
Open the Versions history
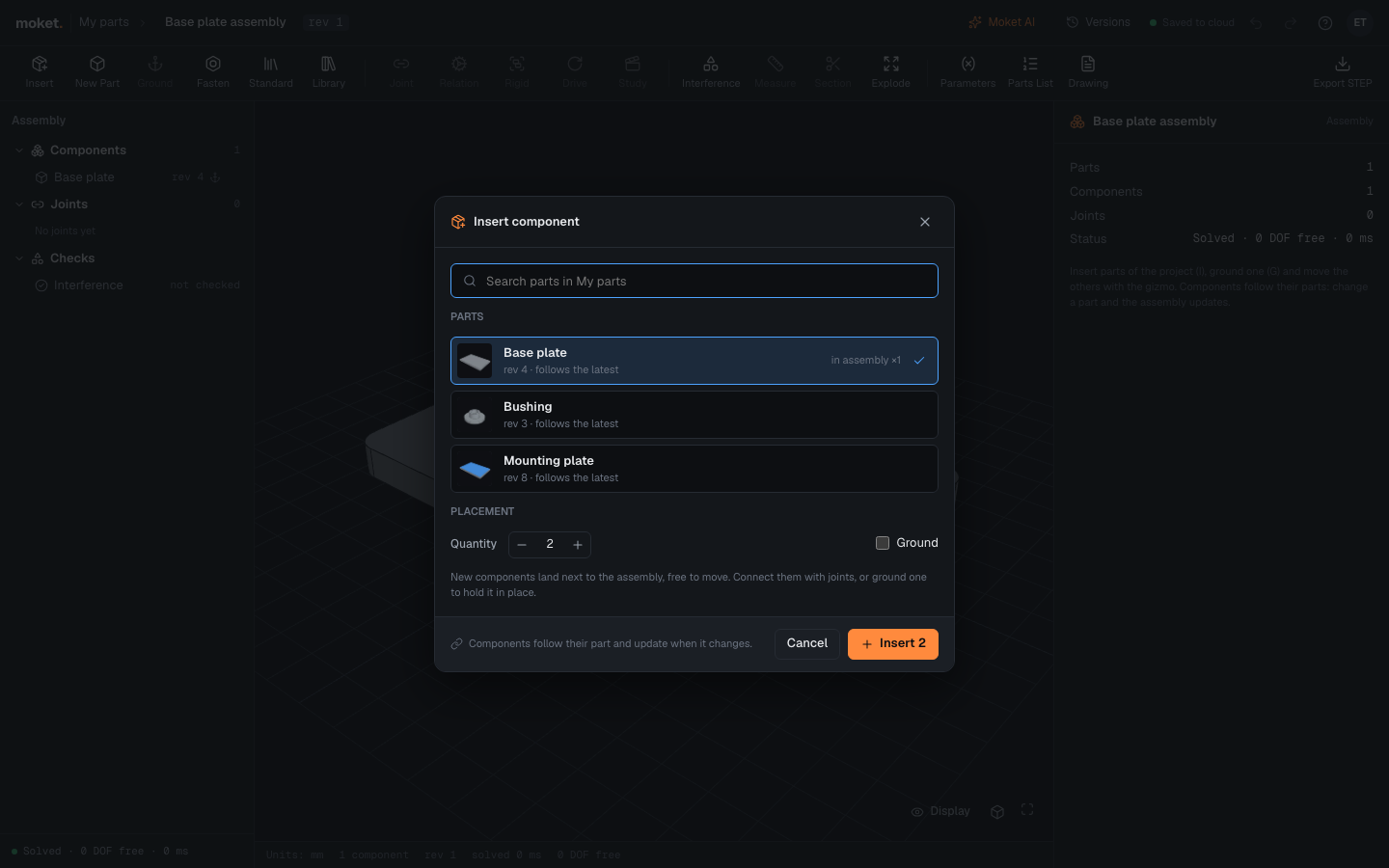1098,22
